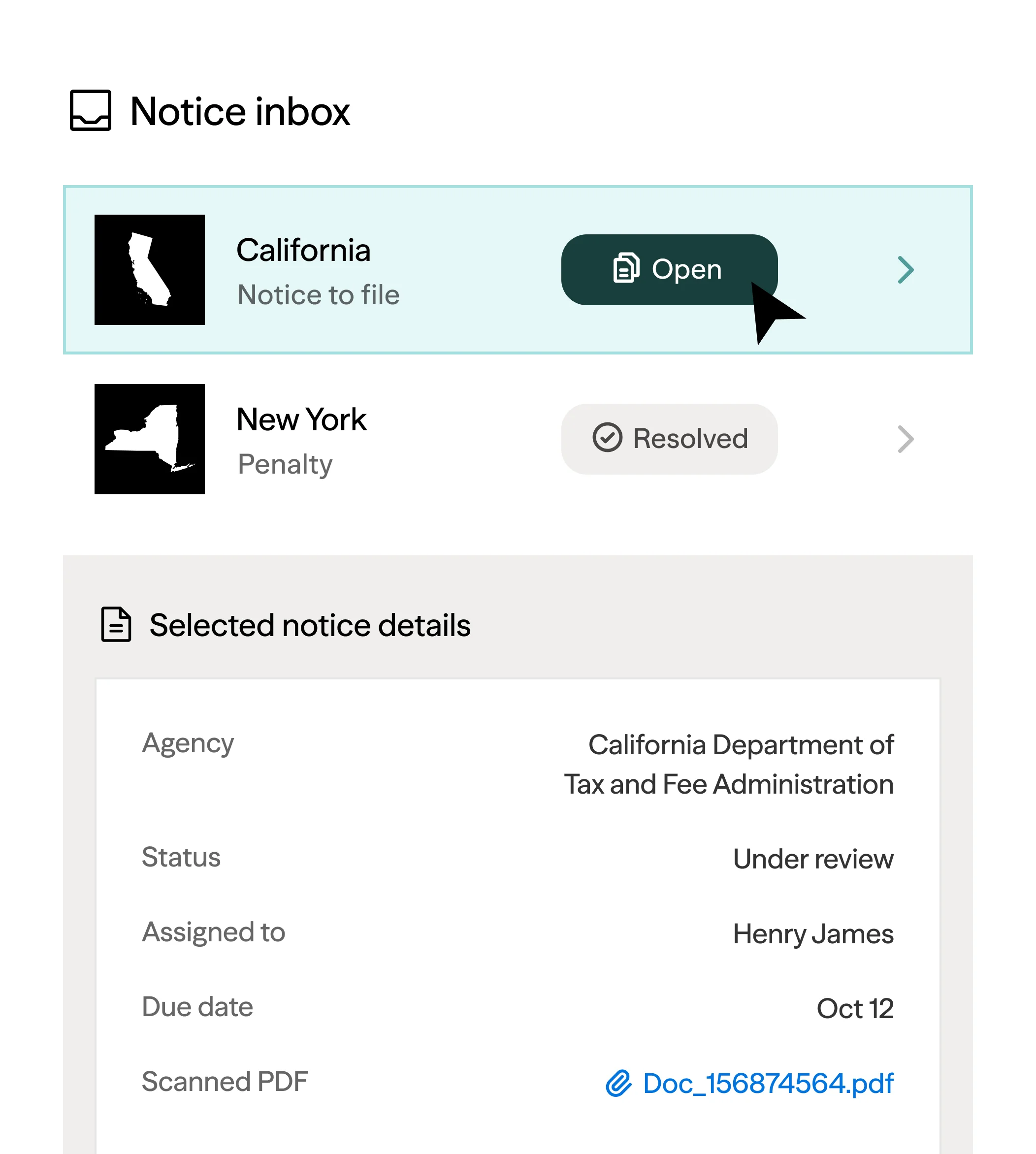Open the California notice to file

[669, 269]
